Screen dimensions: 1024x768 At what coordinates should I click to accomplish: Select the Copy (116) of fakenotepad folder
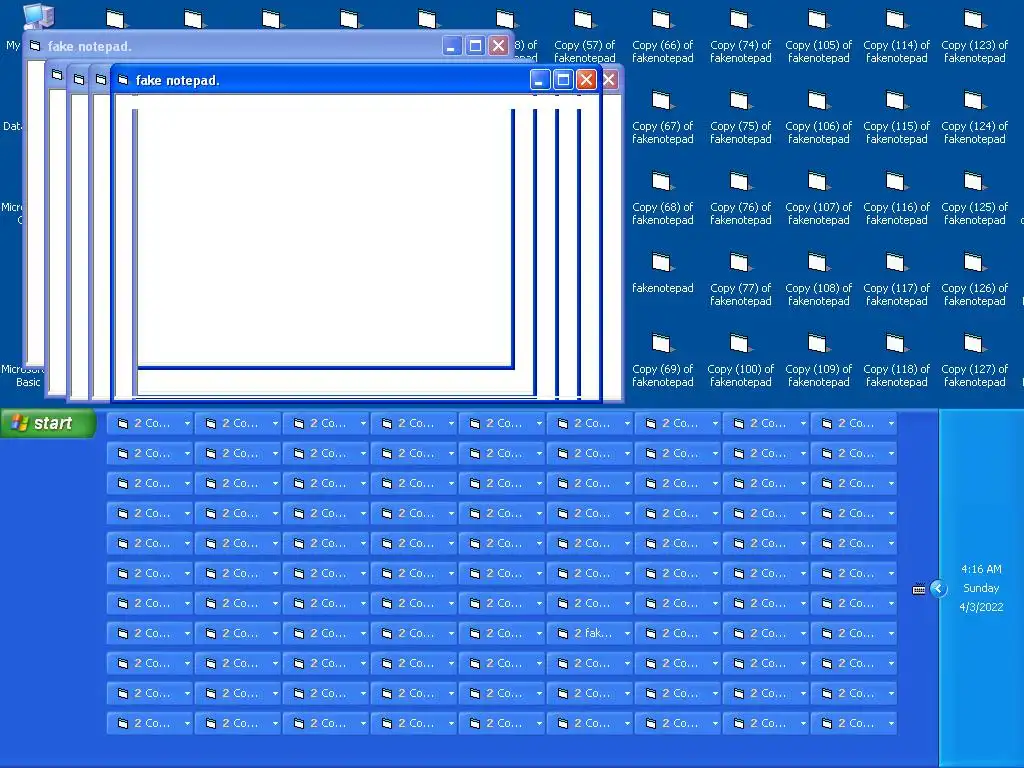896,199
